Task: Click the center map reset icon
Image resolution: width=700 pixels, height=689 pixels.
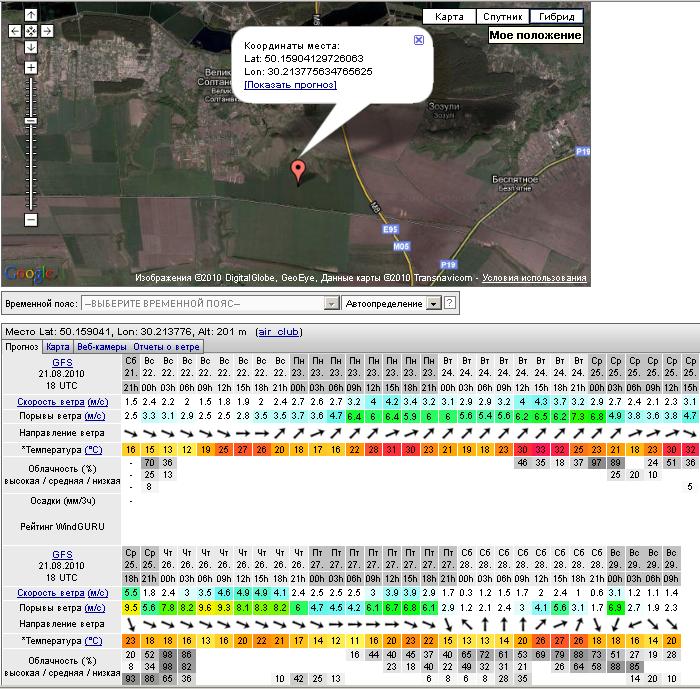Action: [31, 31]
